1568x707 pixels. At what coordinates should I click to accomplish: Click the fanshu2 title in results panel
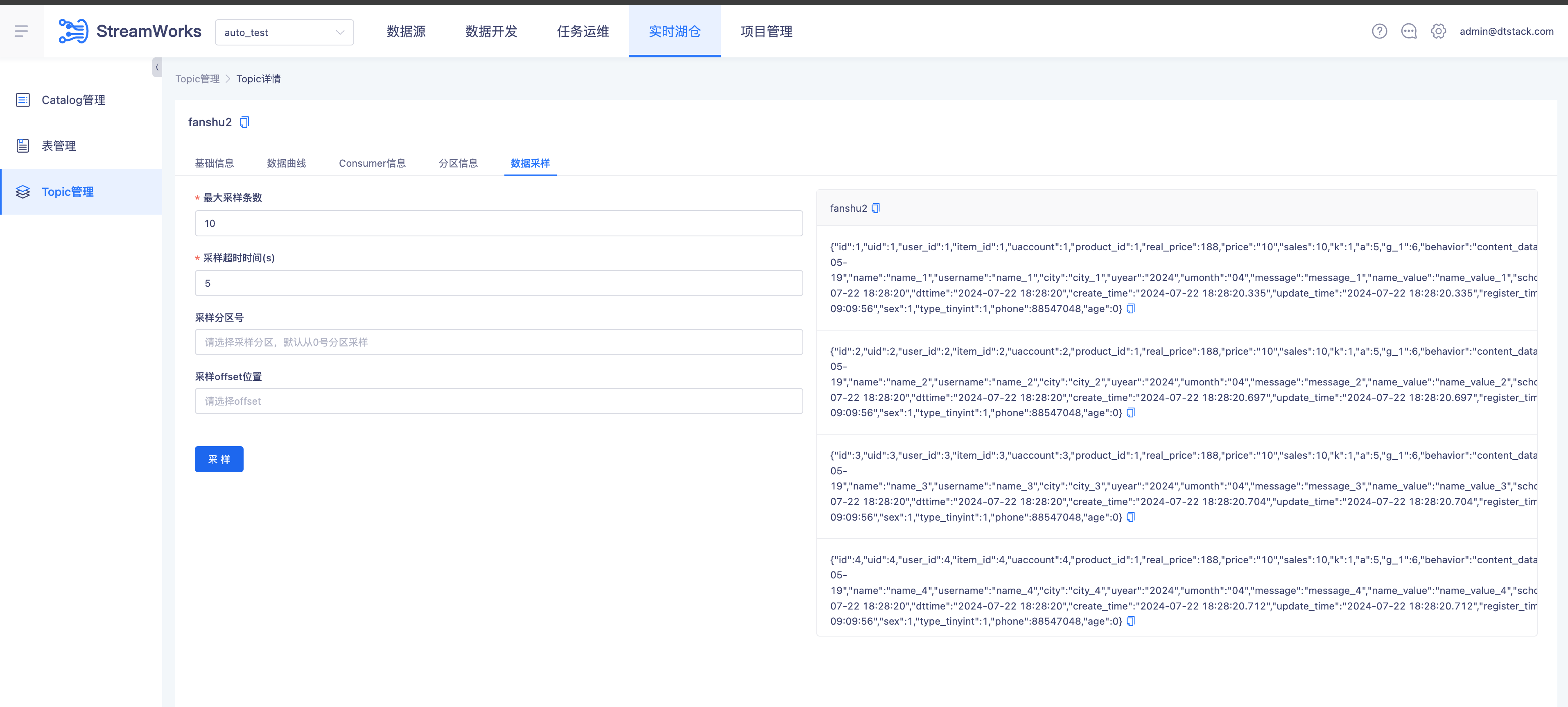[849, 208]
